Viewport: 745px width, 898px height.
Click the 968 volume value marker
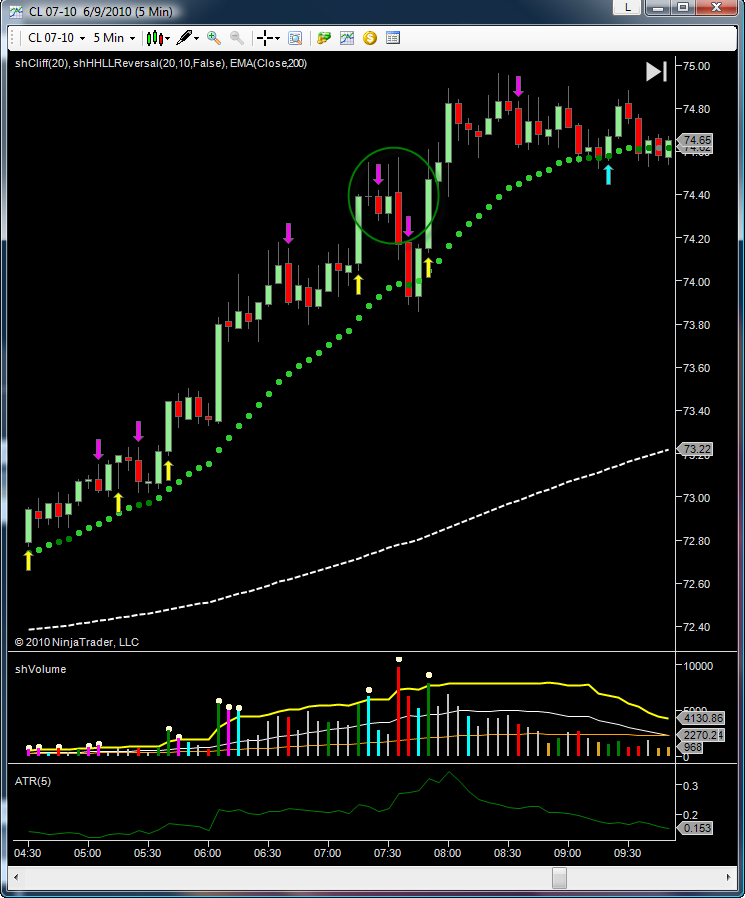click(x=690, y=747)
